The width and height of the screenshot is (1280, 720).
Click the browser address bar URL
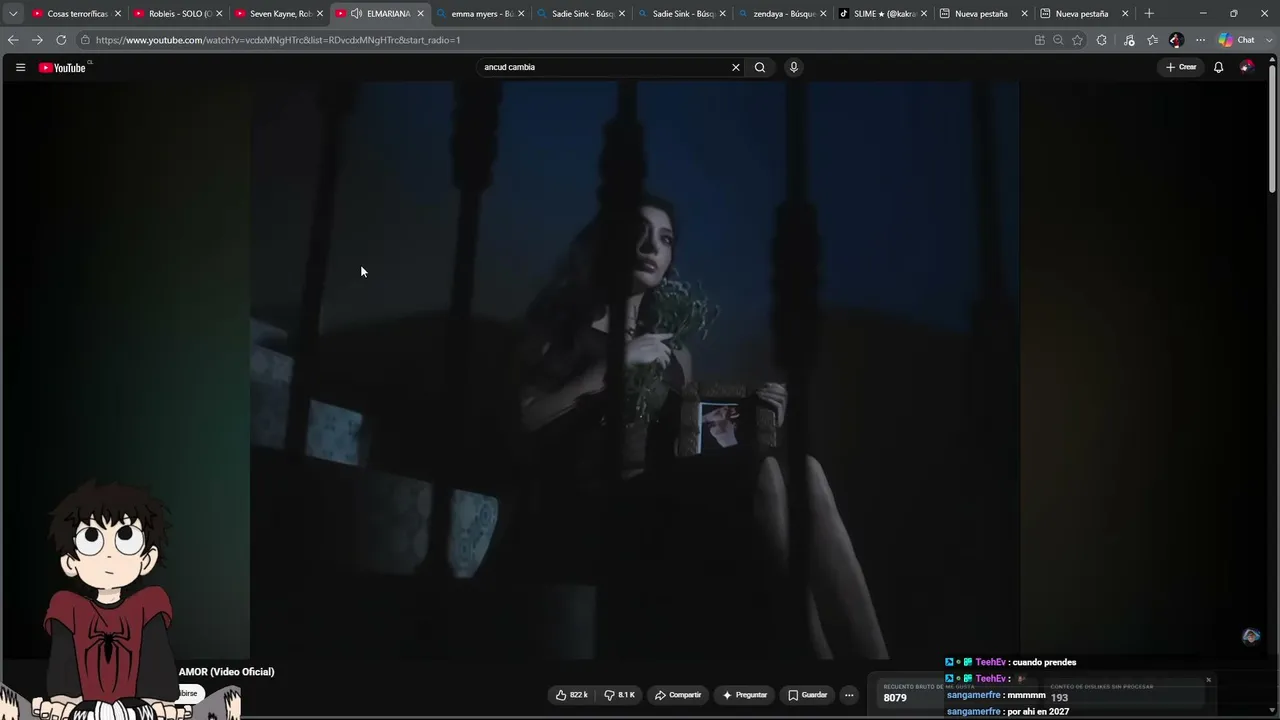point(278,40)
